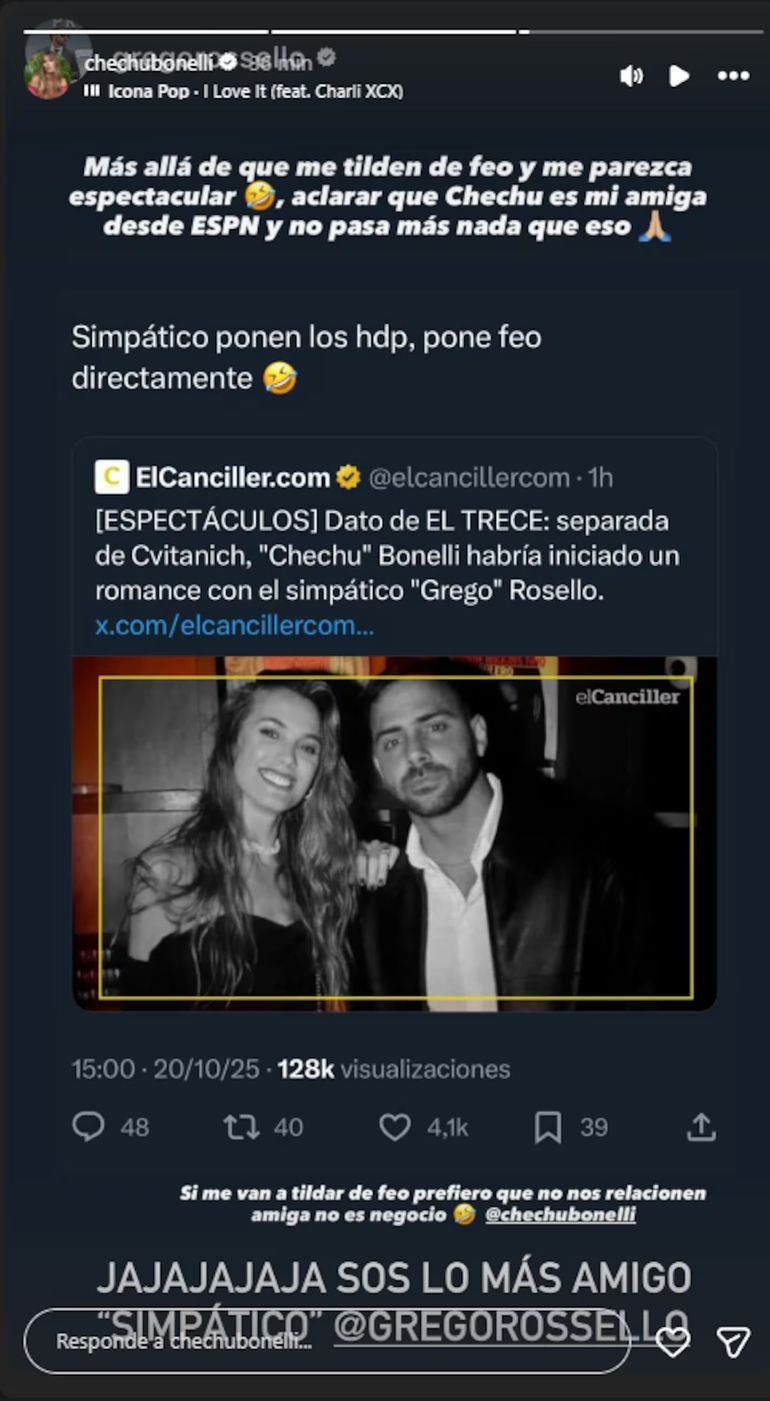Open the quoted tweet photo
Screen dimensions: 770x1401
click(x=395, y=836)
